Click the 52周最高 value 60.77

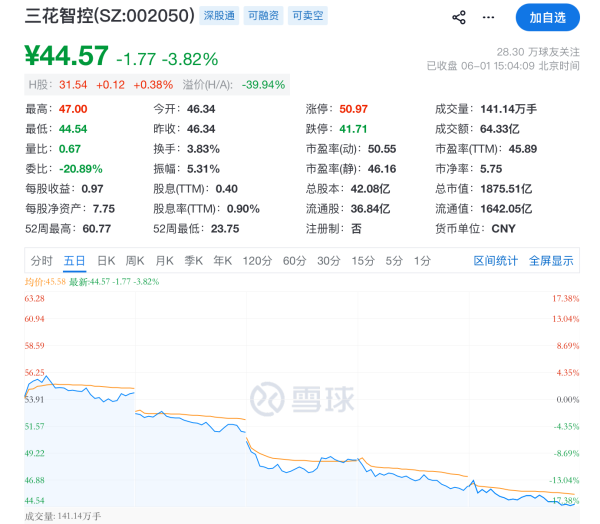tap(97, 229)
